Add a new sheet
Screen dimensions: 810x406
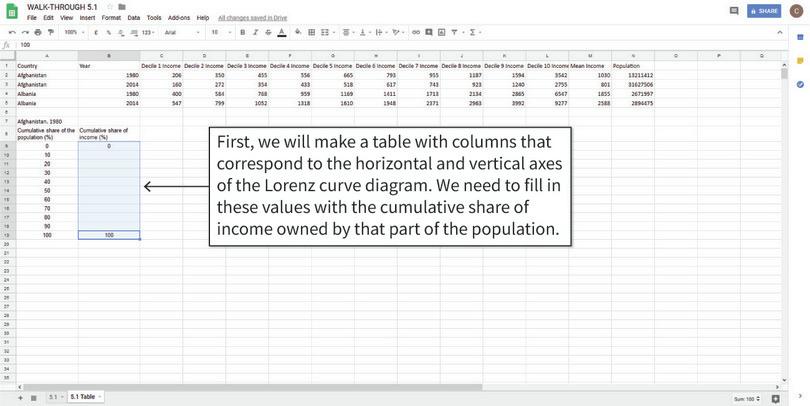(x=20, y=398)
